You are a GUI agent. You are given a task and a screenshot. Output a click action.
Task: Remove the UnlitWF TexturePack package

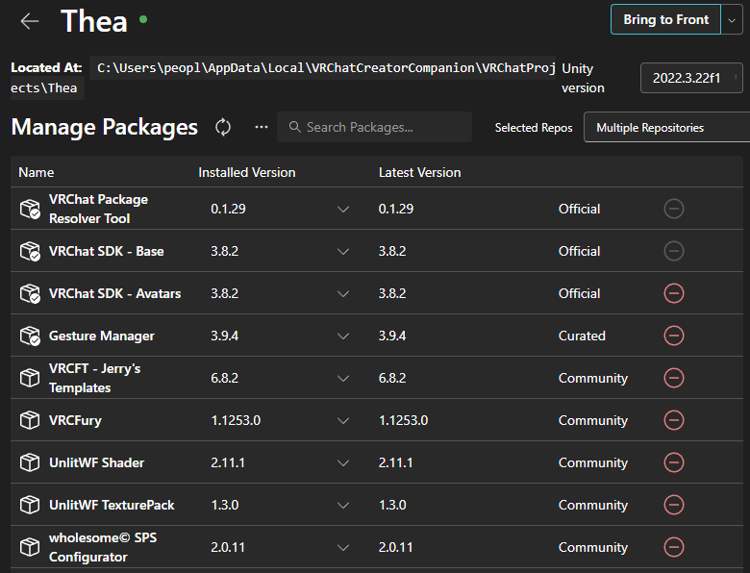click(674, 505)
